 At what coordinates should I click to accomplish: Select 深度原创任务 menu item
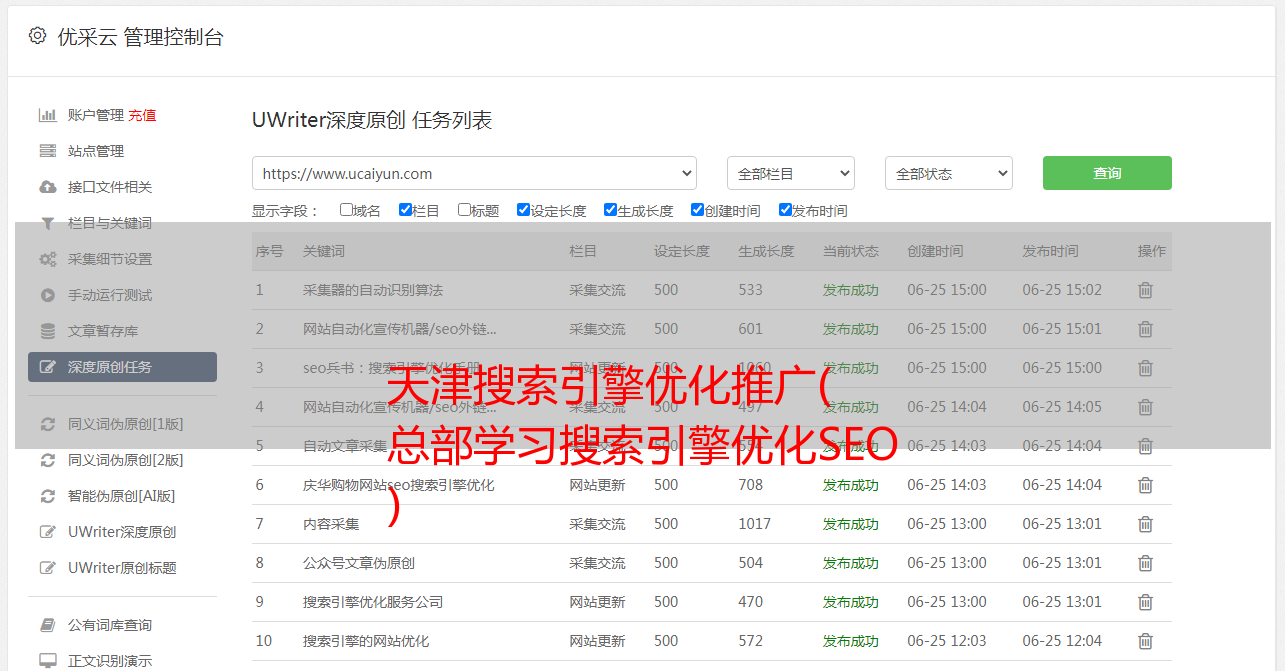click(122, 367)
